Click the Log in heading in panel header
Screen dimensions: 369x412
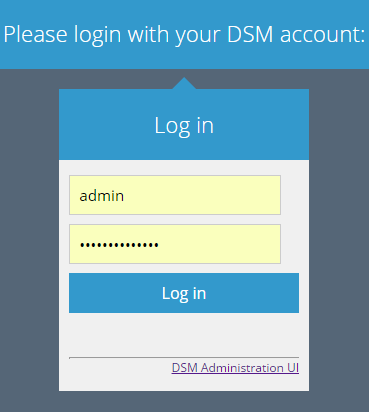[184, 126]
